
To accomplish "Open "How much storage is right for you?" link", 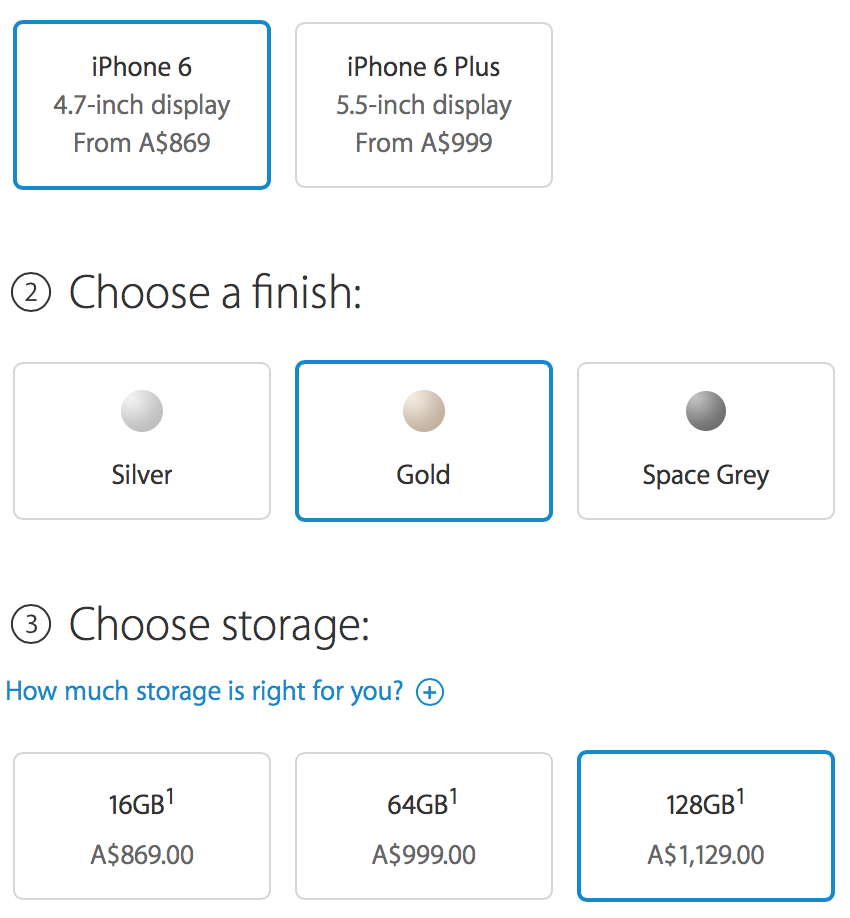I will (x=205, y=691).
